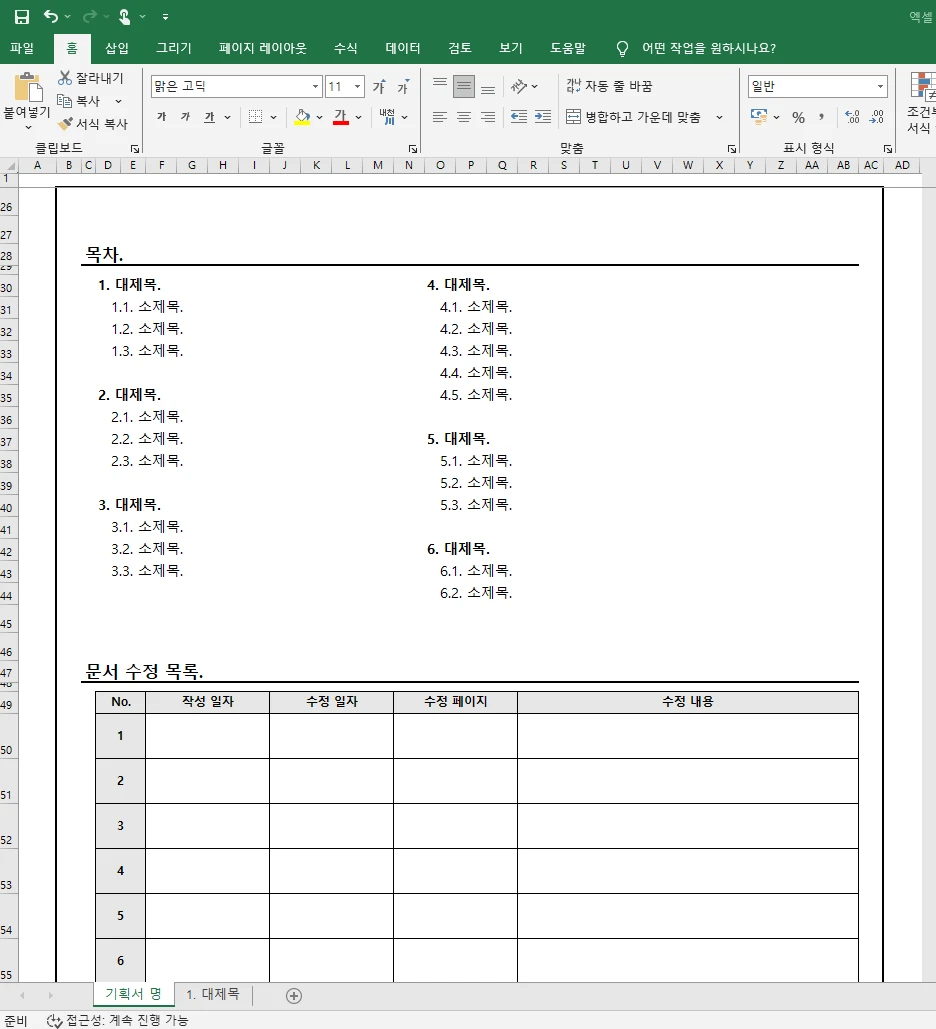Click the Redo arrow icon

click(89, 16)
